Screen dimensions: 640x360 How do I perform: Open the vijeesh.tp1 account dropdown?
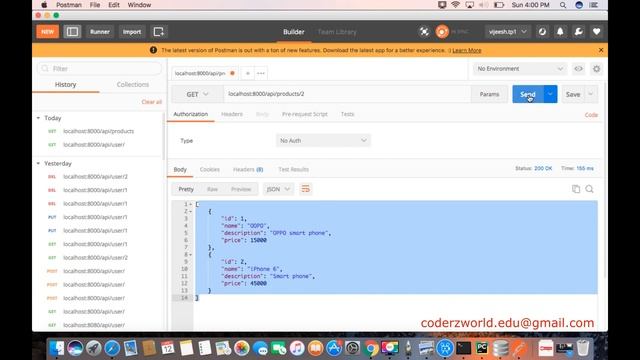(x=508, y=31)
